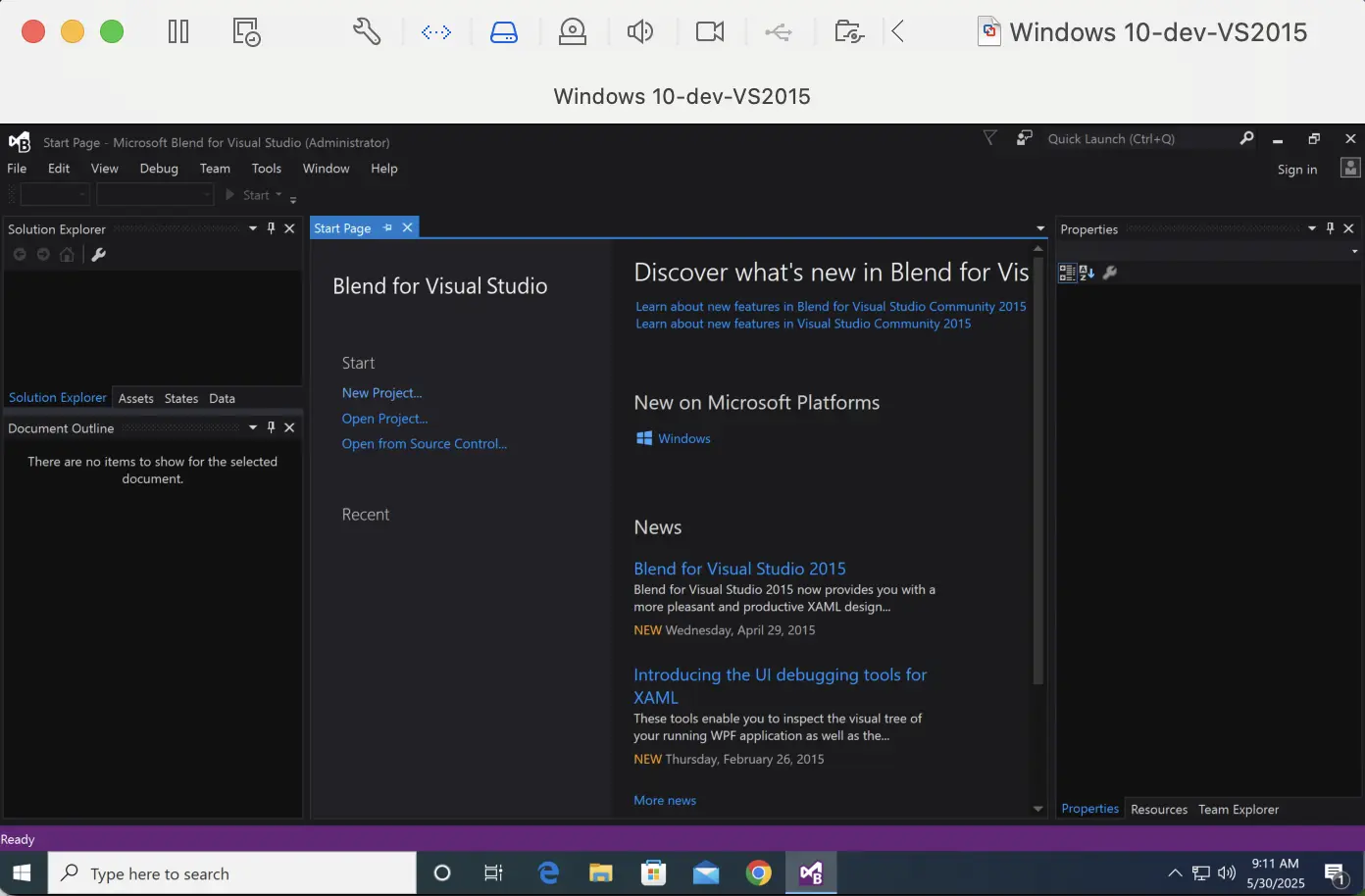Open the Tools menu
The height and width of the screenshot is (896, 1365).
click(266, 169)
